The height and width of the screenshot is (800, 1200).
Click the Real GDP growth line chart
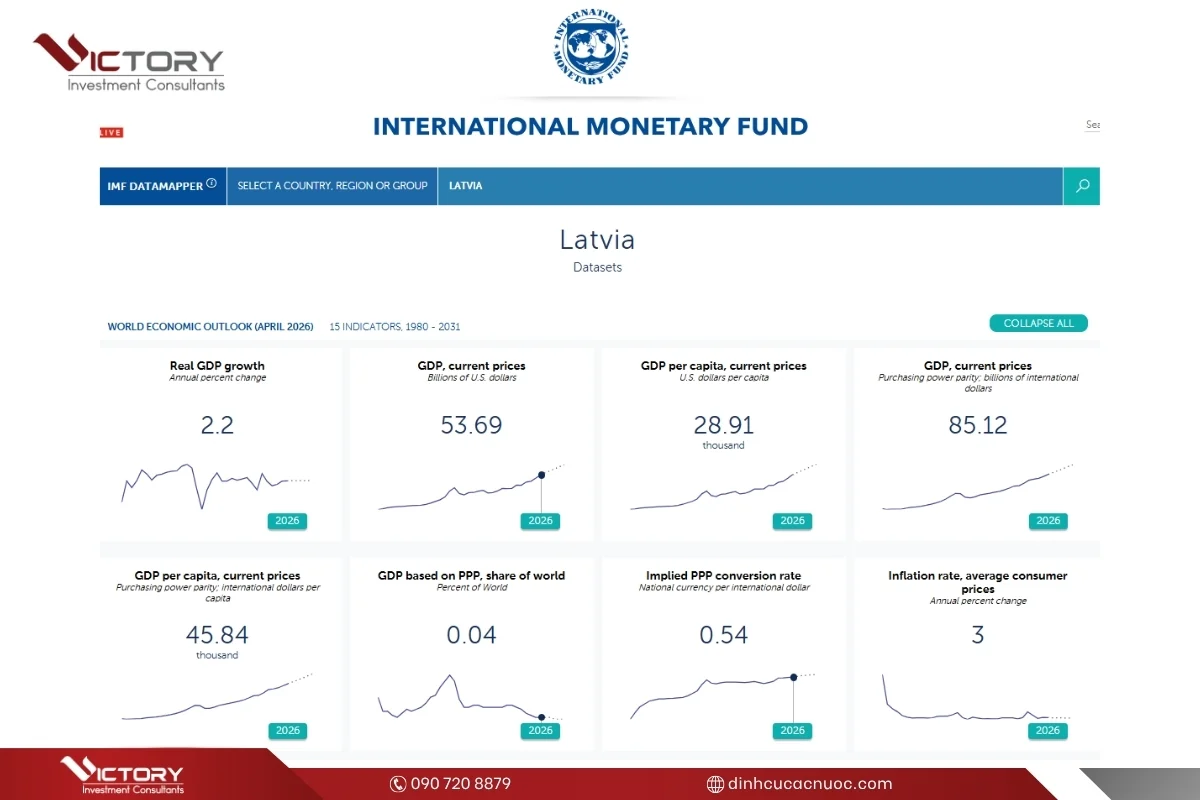[x=216, y=485]
